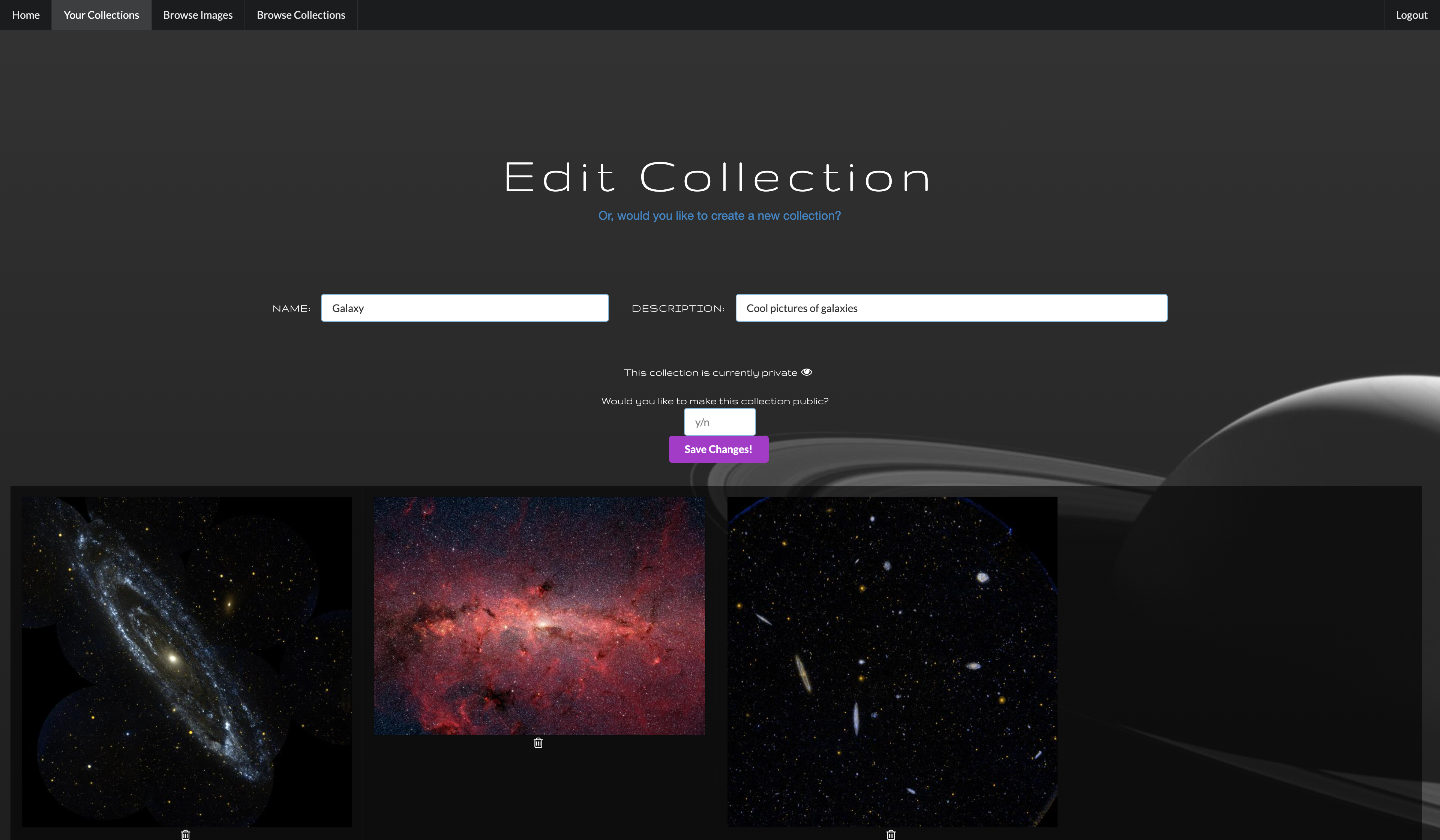1440x840 pixels.
Task: Delete the blue spiral galaxy image
Action: (x=186, y=834)
